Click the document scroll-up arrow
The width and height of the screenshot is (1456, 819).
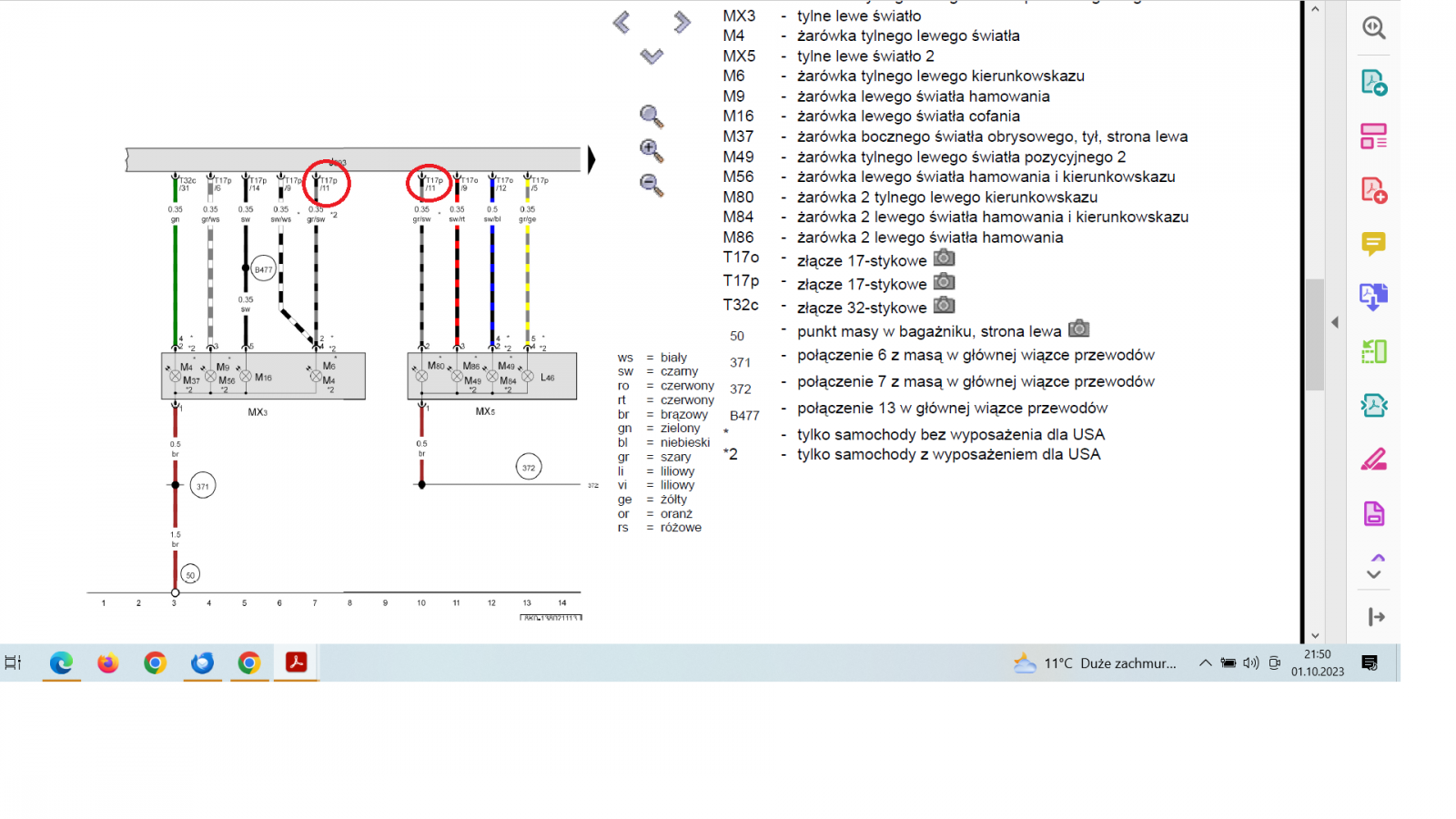tap(1315, 9)
